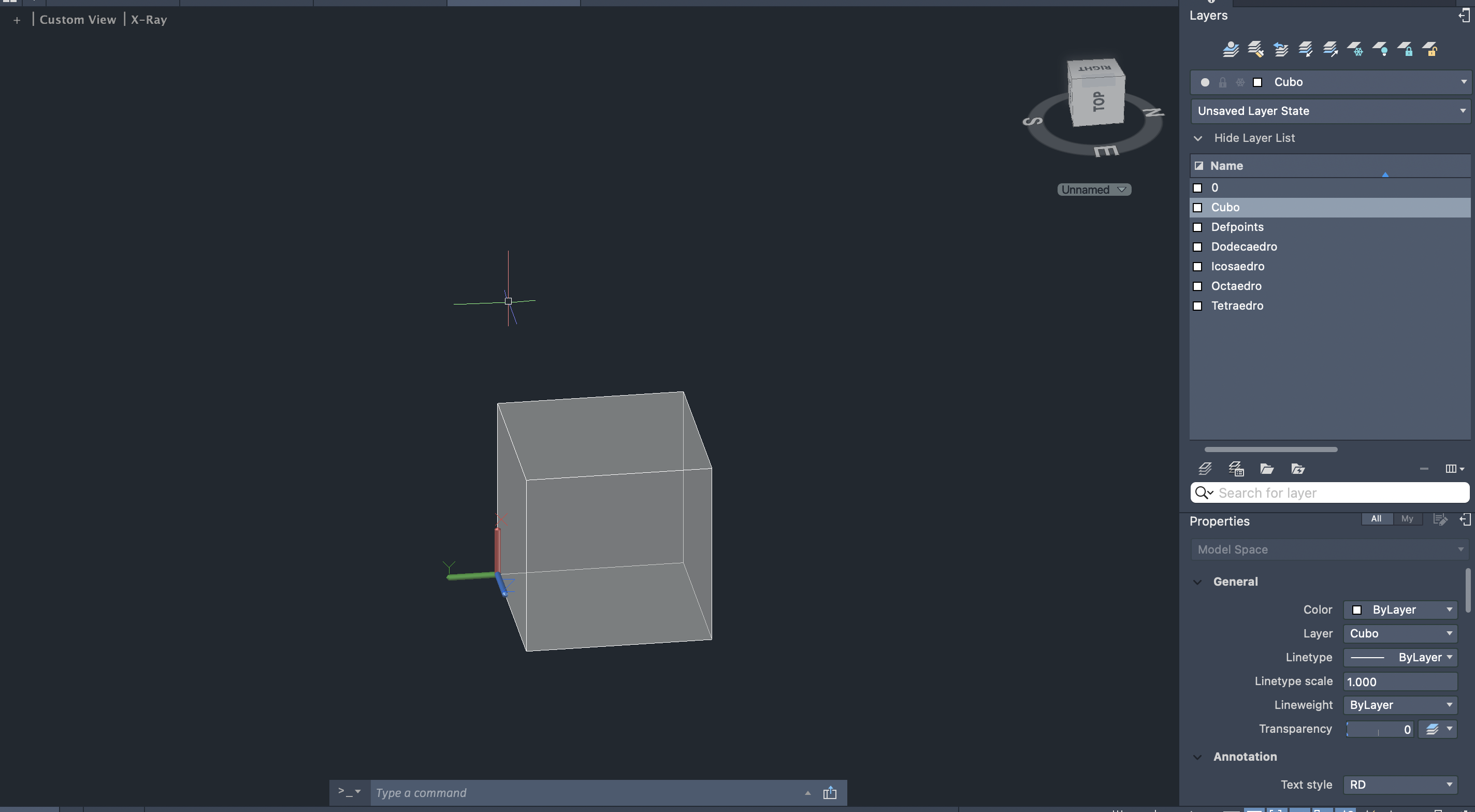Click the Unlock Layer open padlock icon
The height and width of the screenshot is (812, 1475).
(x=1430, y=49)
